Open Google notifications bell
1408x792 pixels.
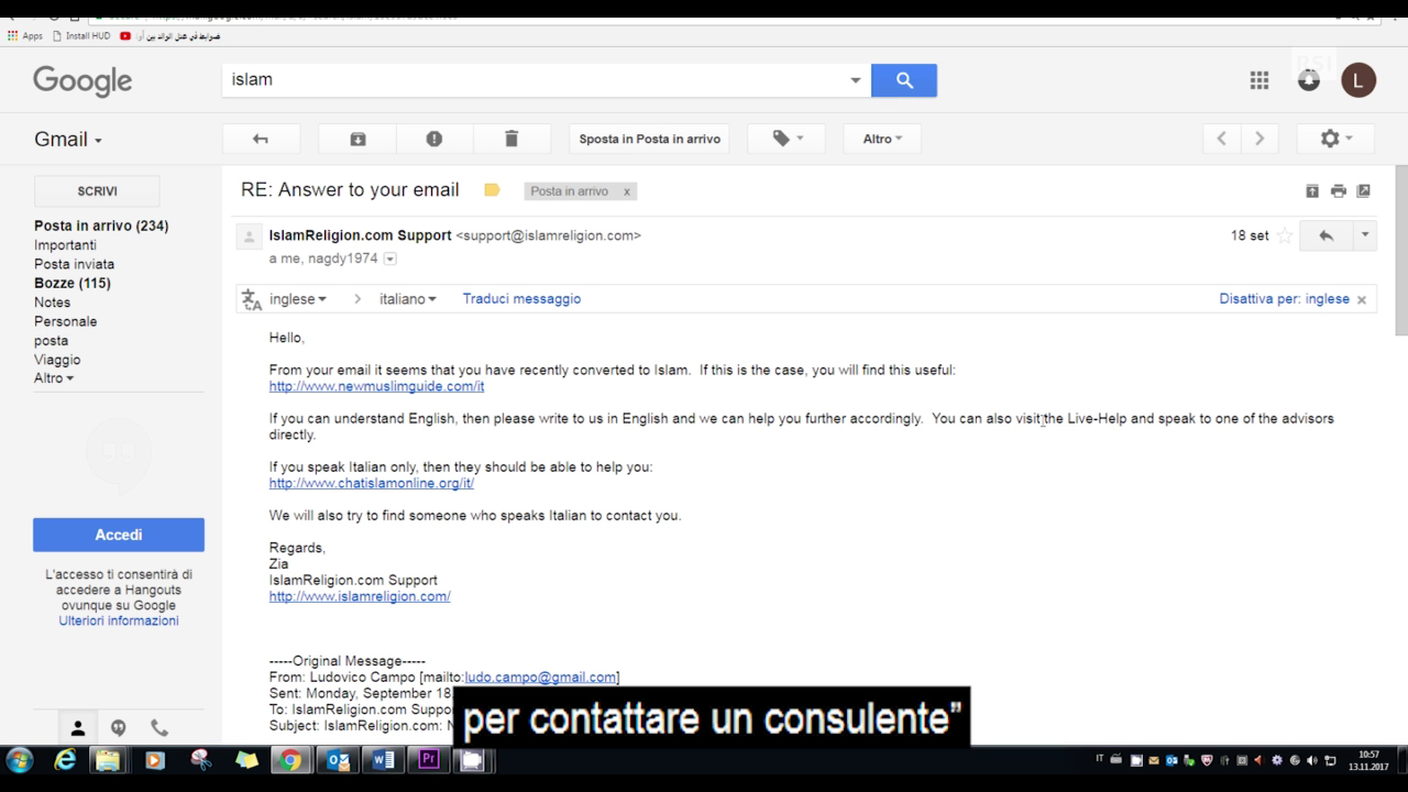(x=1309, y=80)
